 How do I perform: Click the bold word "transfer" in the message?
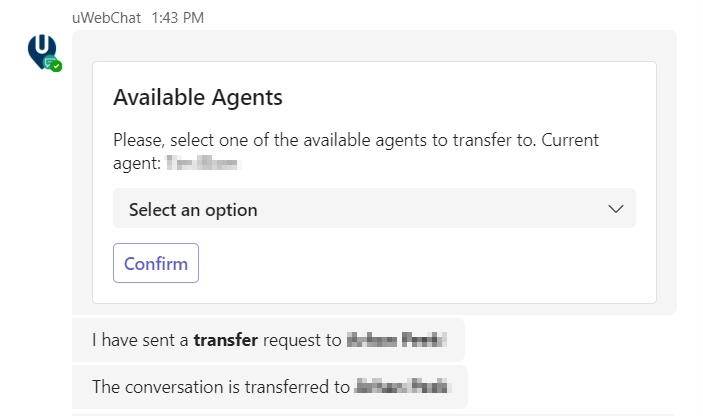point(226,340)
